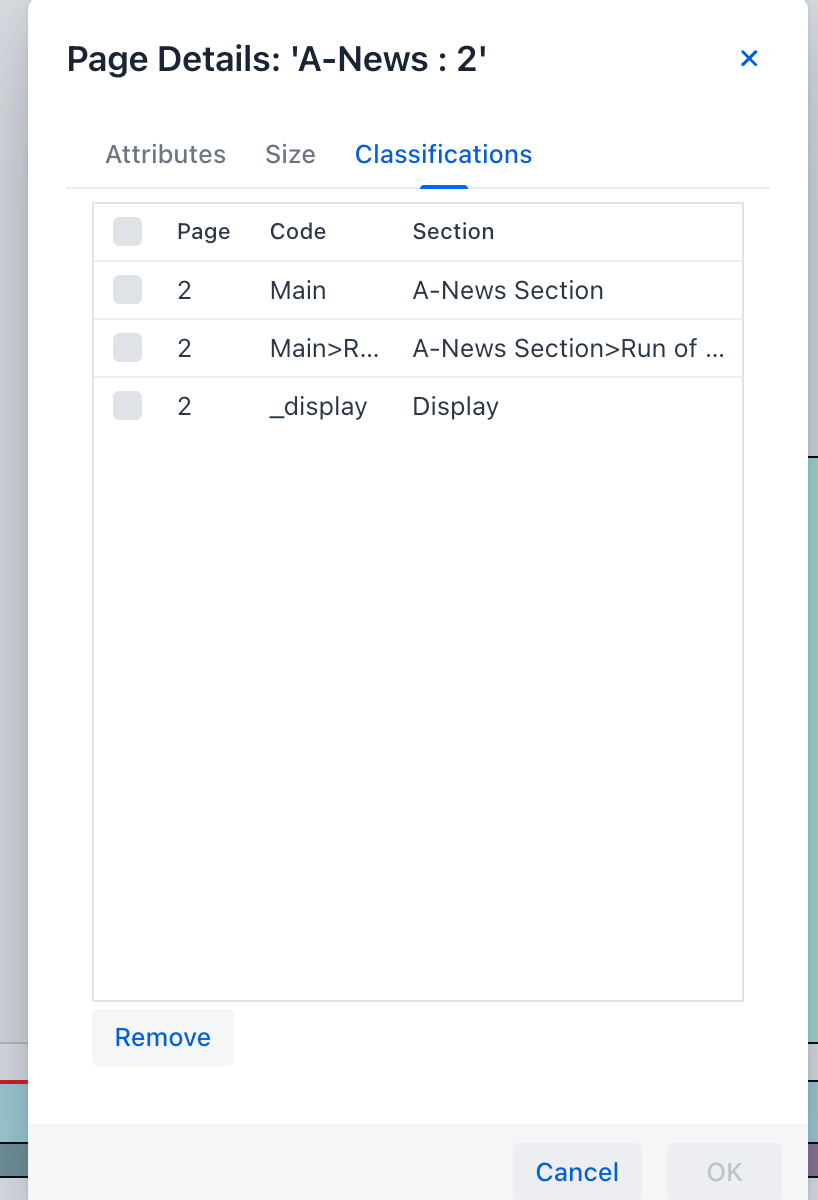
Task: Enable the checkbox for the _display row
Action: 128,407
